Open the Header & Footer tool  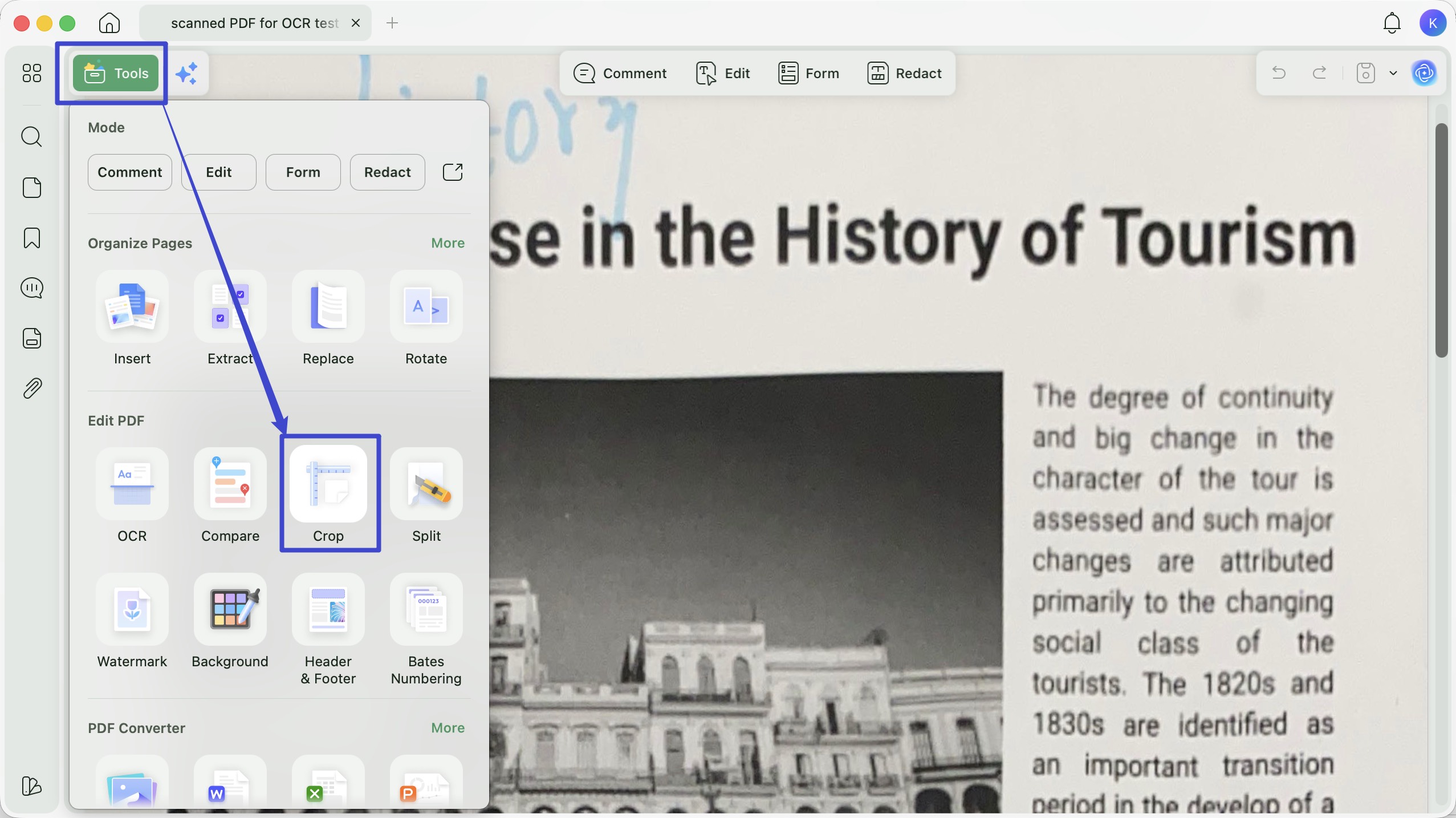click(328, 630)
